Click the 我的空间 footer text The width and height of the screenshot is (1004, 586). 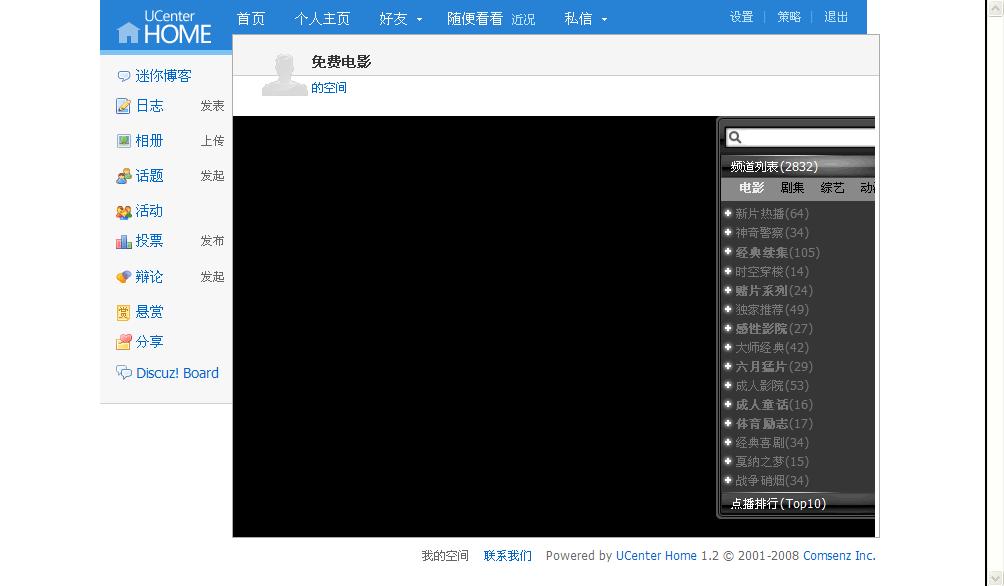click(445, 556)
